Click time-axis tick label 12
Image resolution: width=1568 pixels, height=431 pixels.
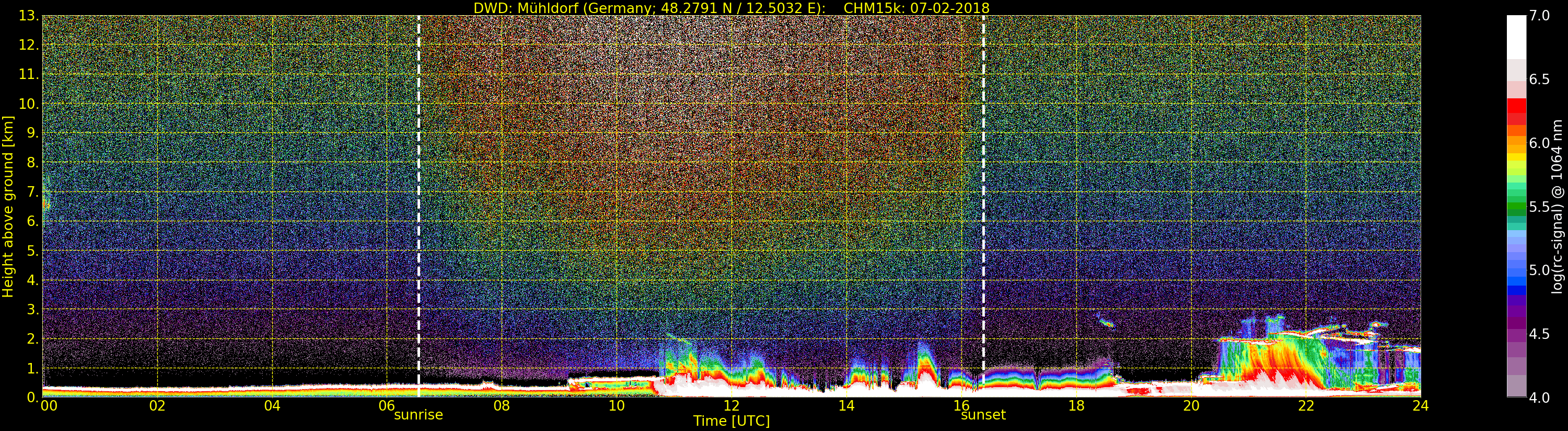[731, 406]
